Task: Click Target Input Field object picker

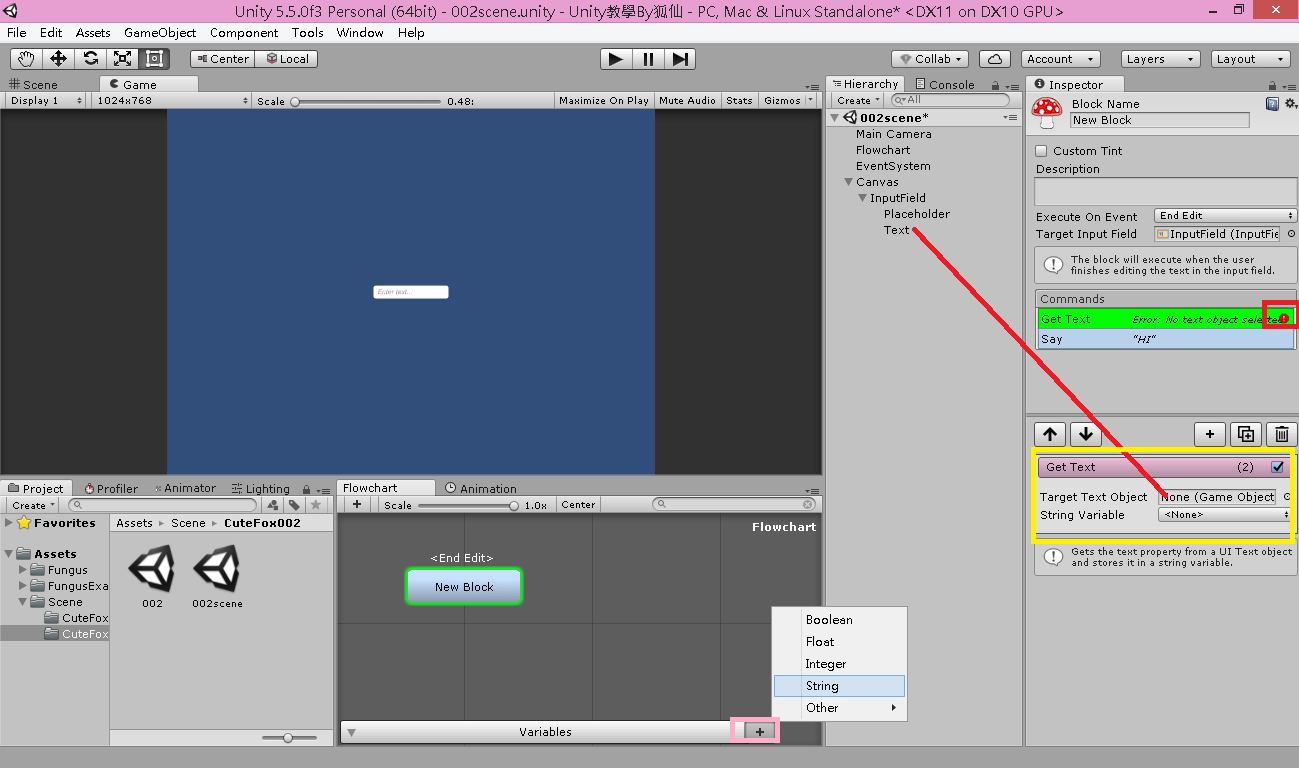Action: pyautogui.click(x=1291, y=234)
